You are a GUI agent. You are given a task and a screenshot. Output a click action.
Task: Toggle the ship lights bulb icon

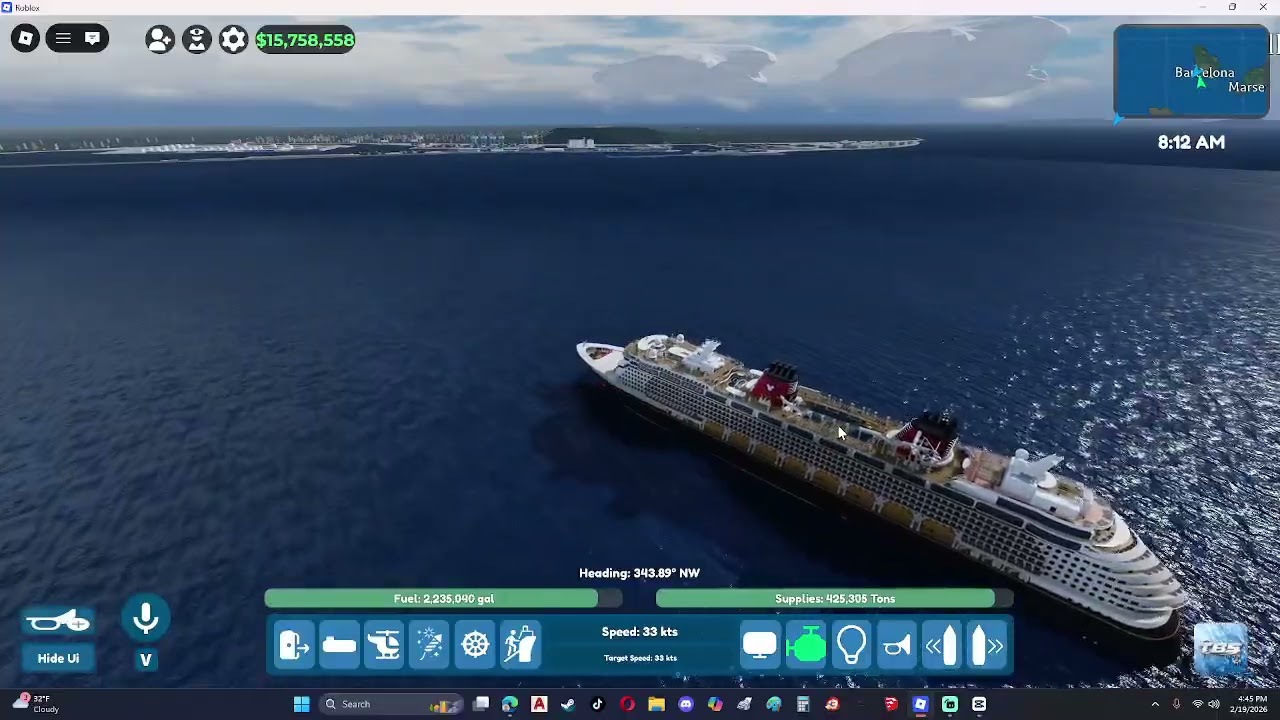(x=851, y=645)
